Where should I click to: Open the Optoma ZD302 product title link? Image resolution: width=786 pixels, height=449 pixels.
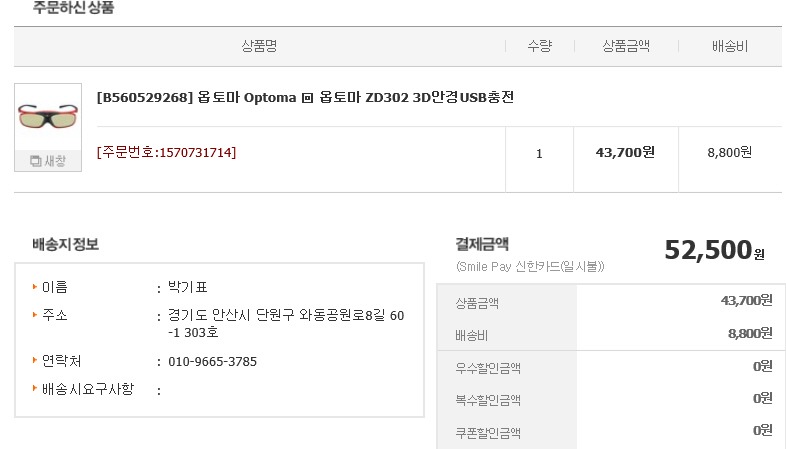point(305,98)
